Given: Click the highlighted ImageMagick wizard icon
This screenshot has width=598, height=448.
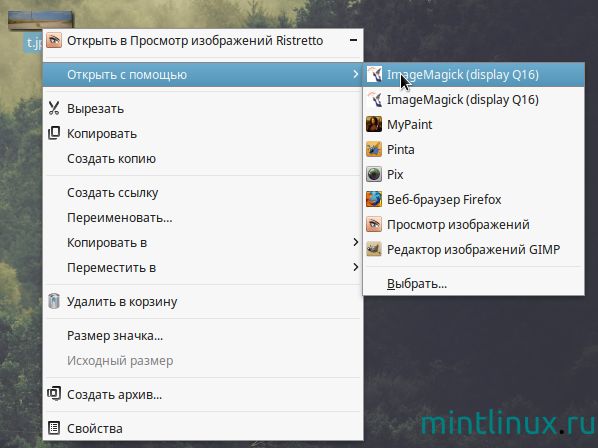Looking at the screenshot, I should point(374,74).
